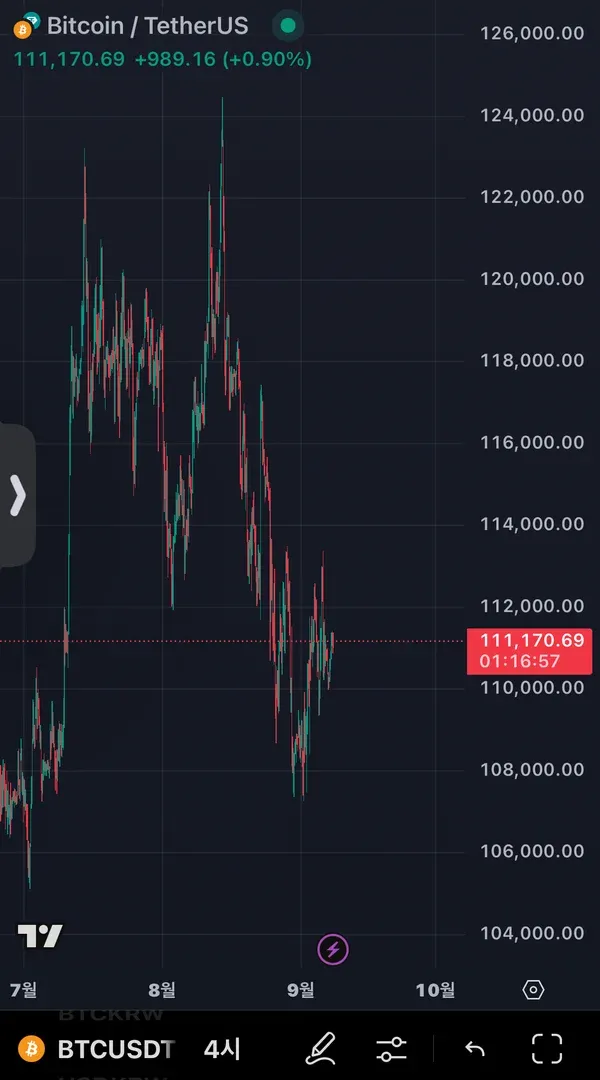
Task: Tap the +989.16 (+0.90%) price change
Action: [223, 59]
